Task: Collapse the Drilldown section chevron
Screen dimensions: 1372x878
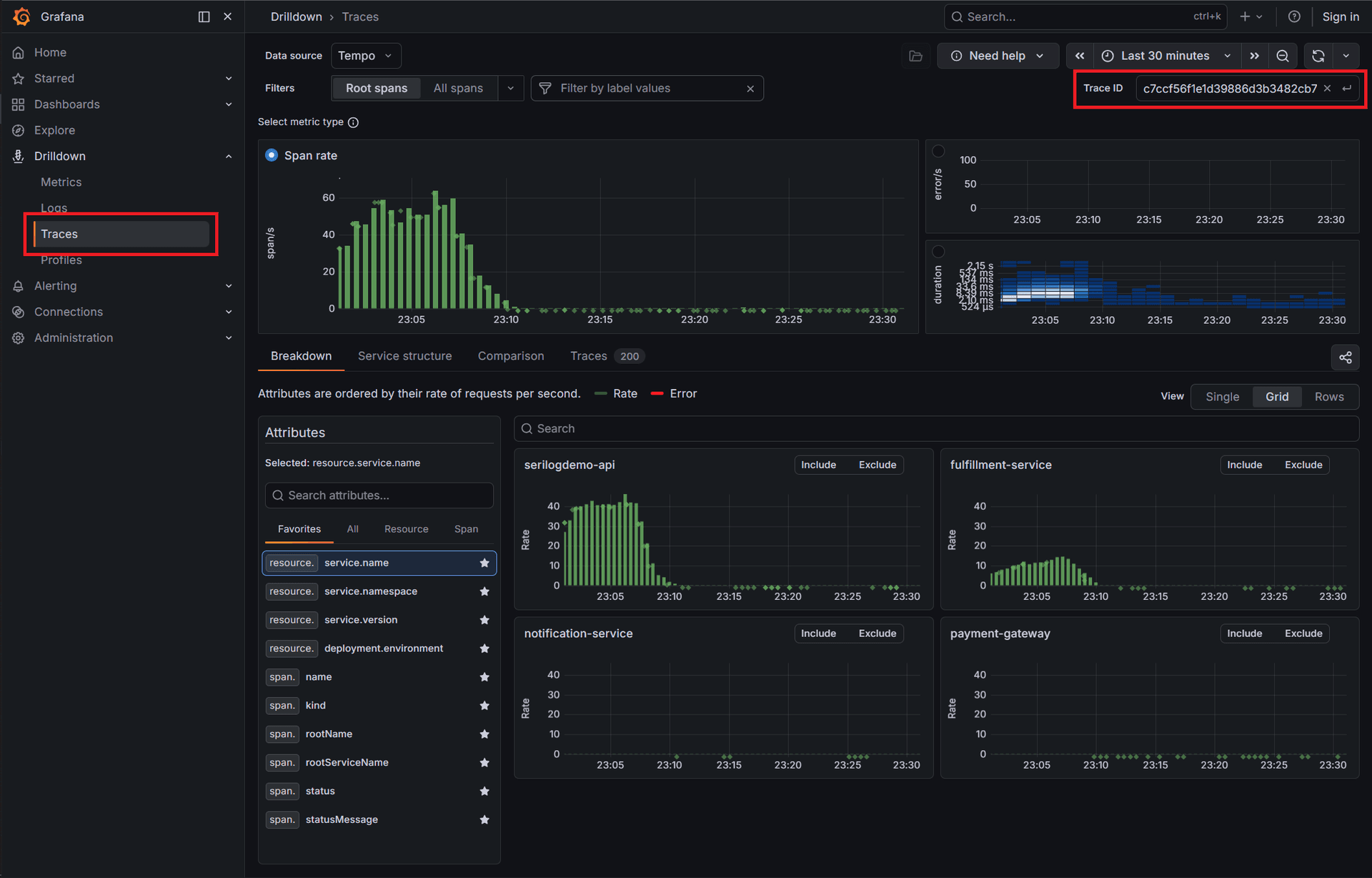Action: click(229, 156)
